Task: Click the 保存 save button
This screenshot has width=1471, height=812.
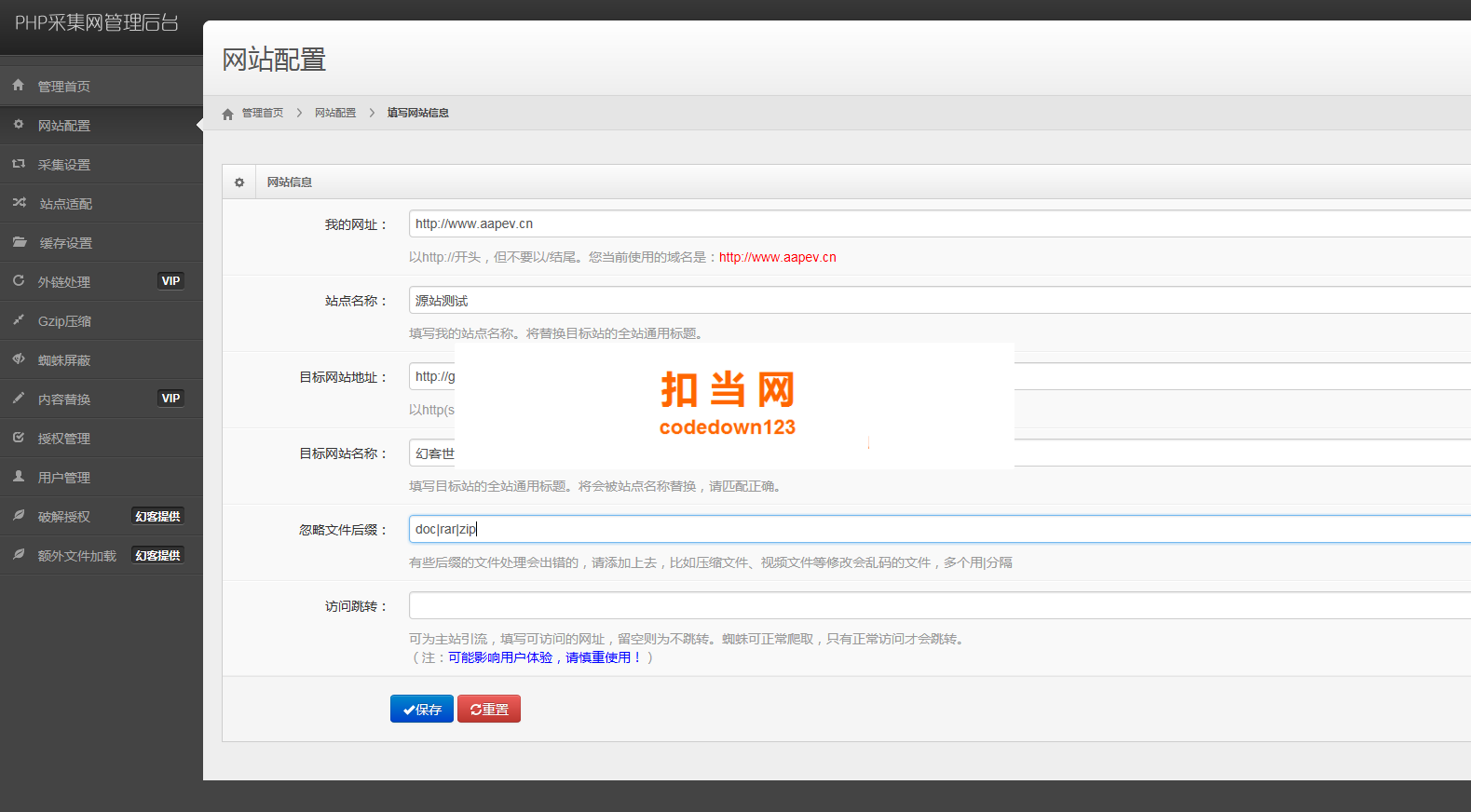Action: point(422,709)
